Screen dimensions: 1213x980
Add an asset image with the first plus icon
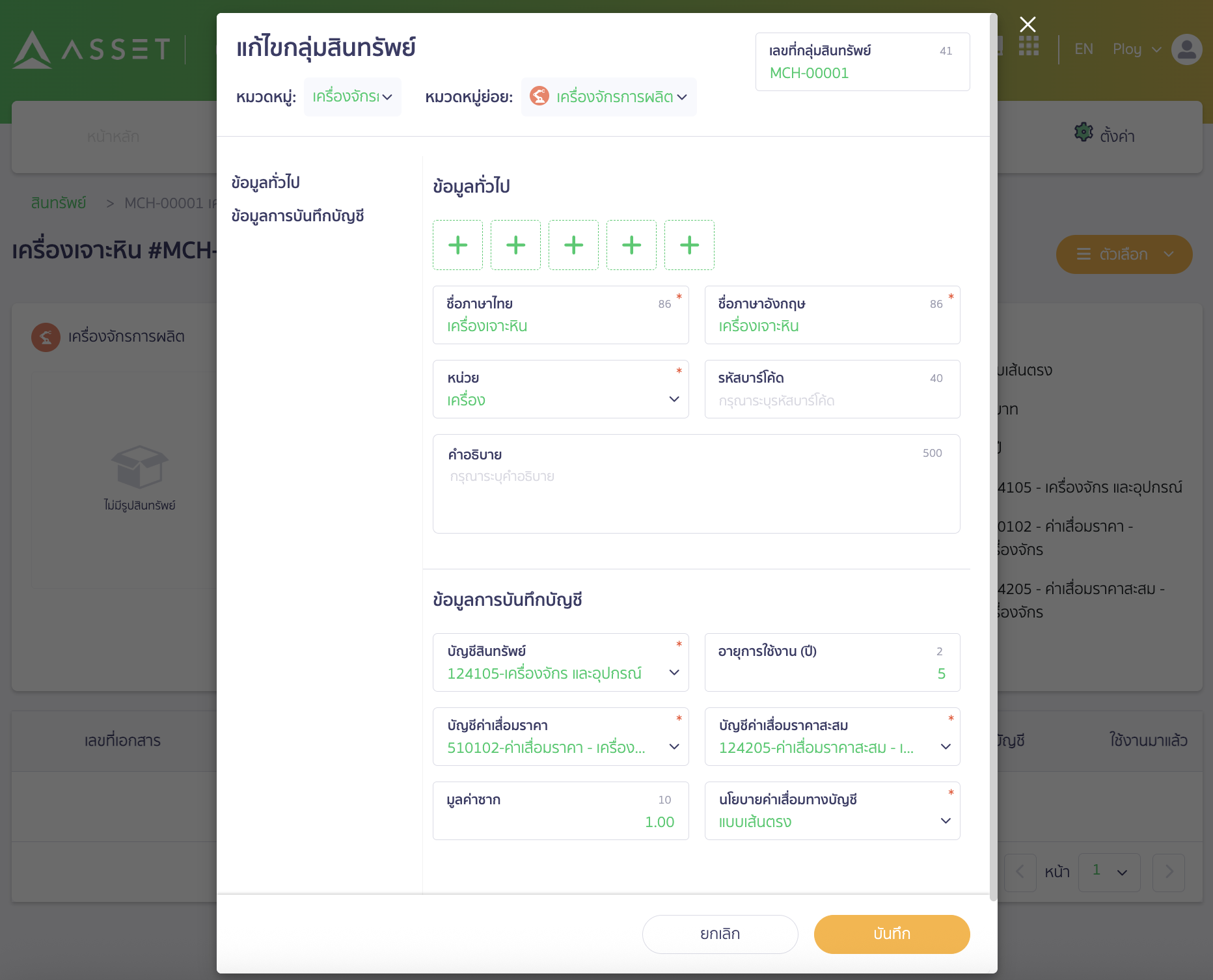[457, 245]
